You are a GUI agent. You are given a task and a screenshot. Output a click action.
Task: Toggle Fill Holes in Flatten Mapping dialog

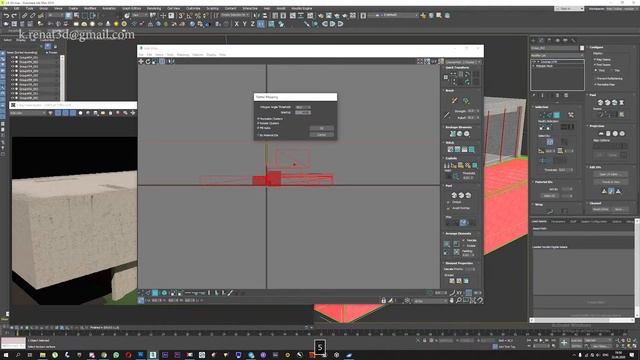pos(258,128)
